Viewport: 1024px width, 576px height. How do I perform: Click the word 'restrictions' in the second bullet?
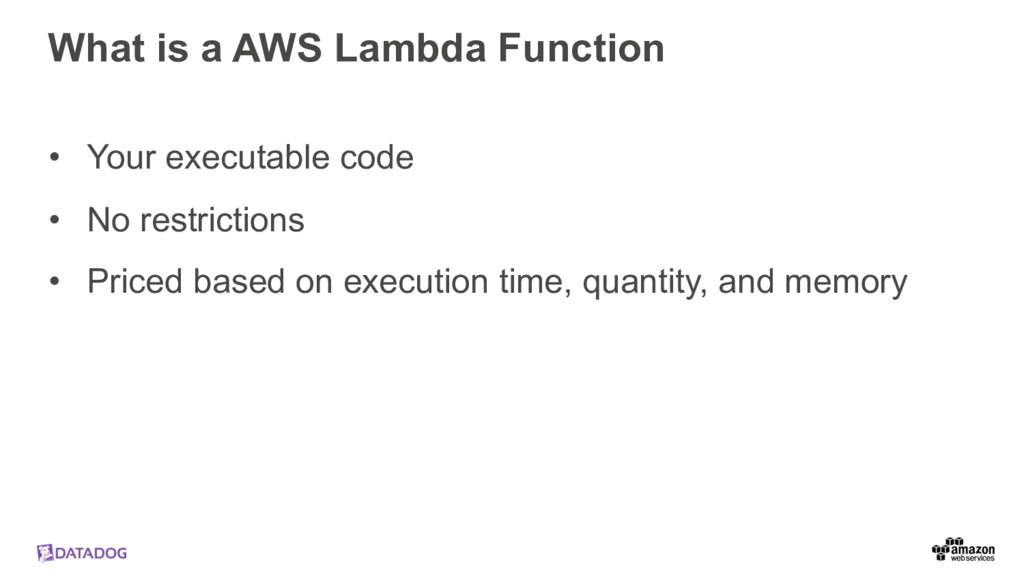coord(221,220)
